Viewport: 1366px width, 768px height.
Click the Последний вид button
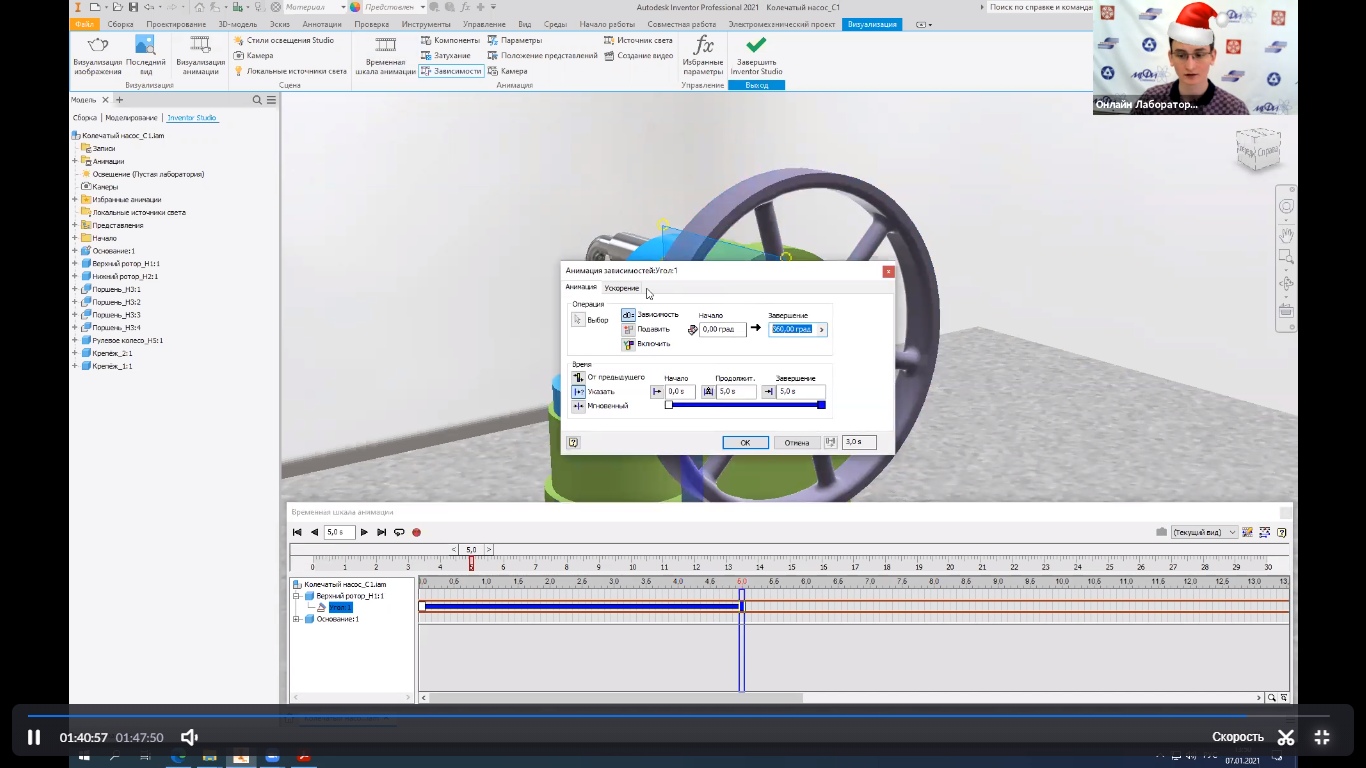[x=146, y=56]
